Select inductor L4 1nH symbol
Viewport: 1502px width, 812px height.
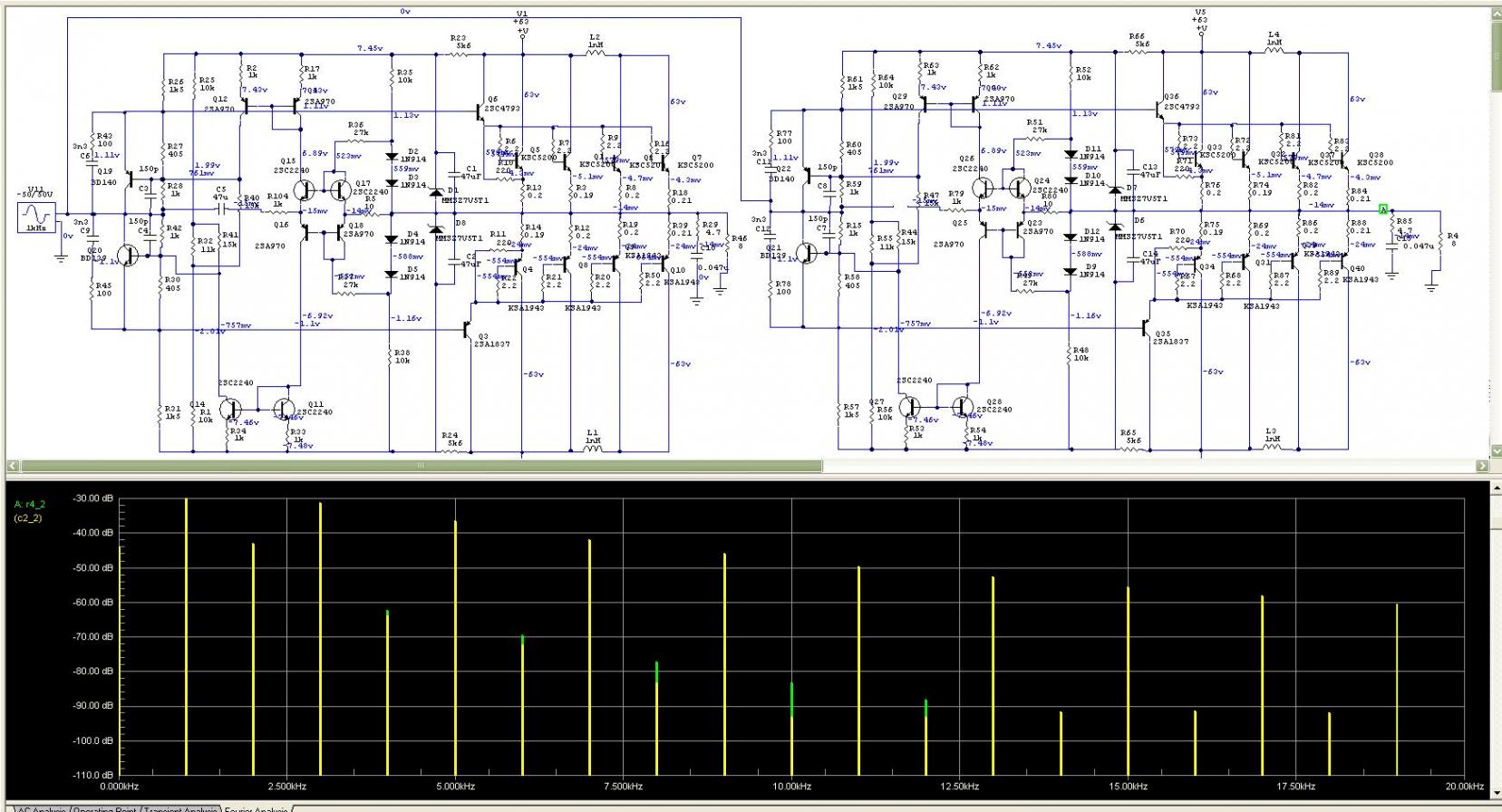tap(1274, 51)
